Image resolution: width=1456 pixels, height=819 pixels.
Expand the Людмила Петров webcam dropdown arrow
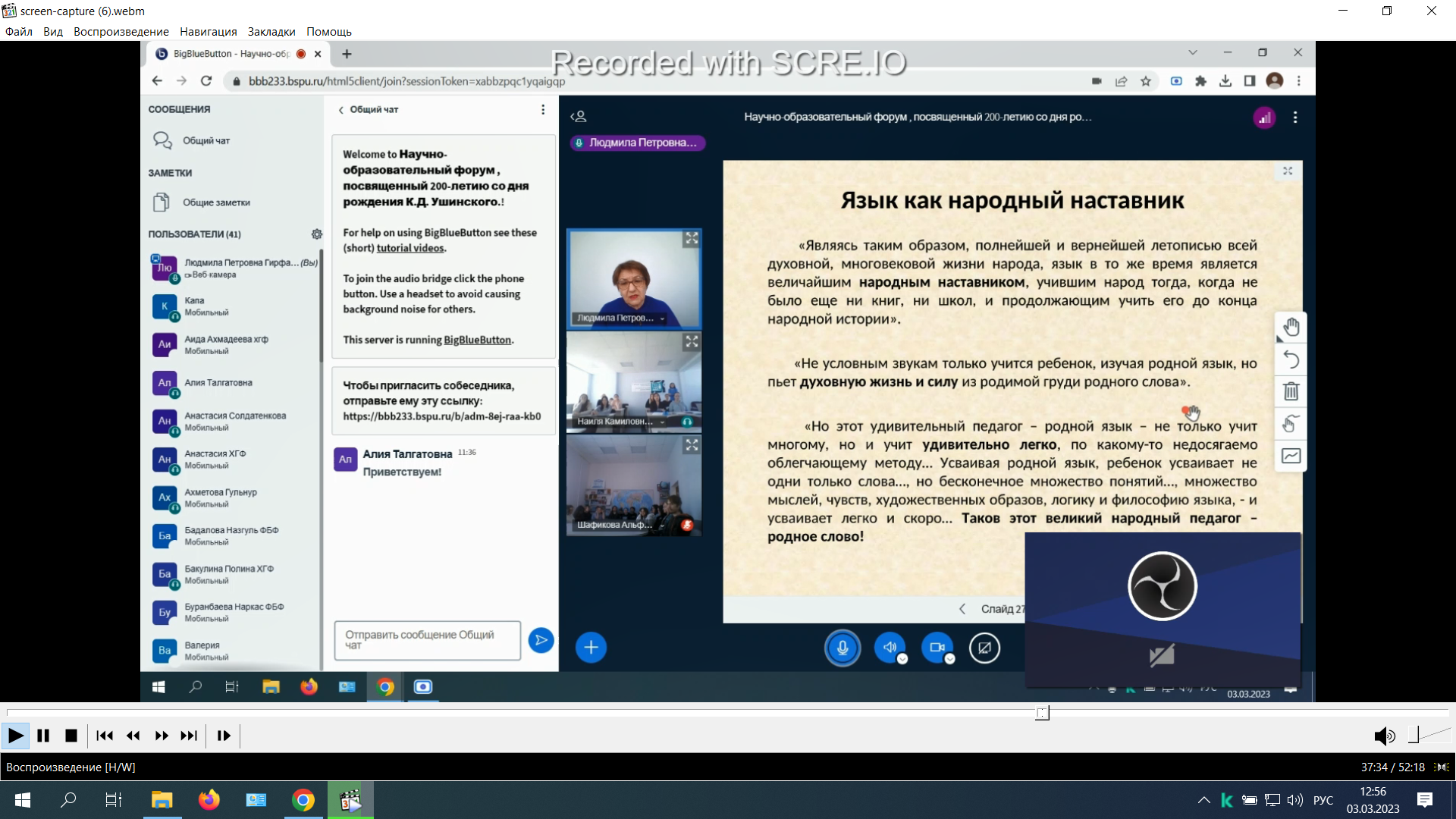[x=662, y=318]
